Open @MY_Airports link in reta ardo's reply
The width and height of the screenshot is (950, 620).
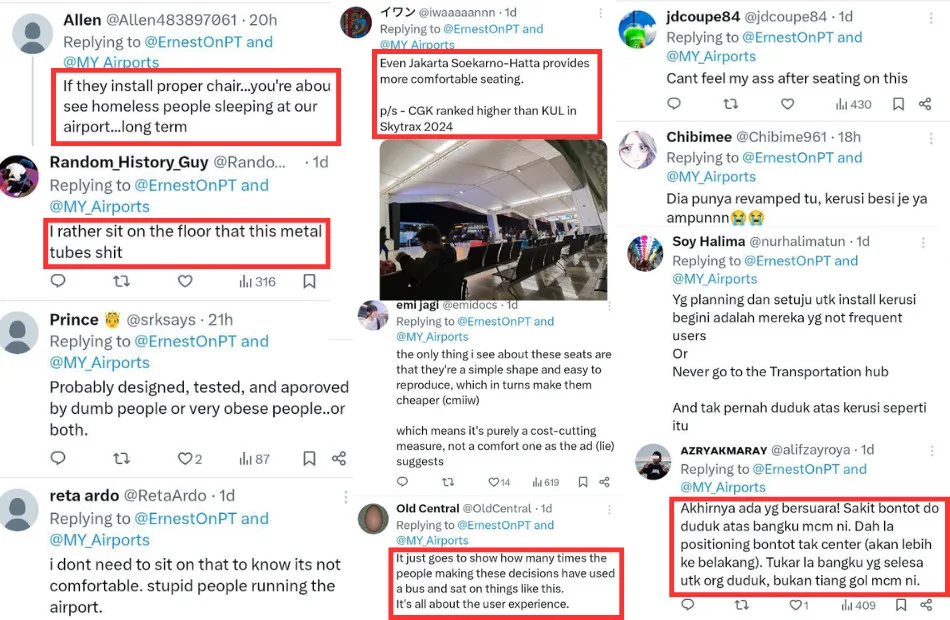click(x=99, y=540)
